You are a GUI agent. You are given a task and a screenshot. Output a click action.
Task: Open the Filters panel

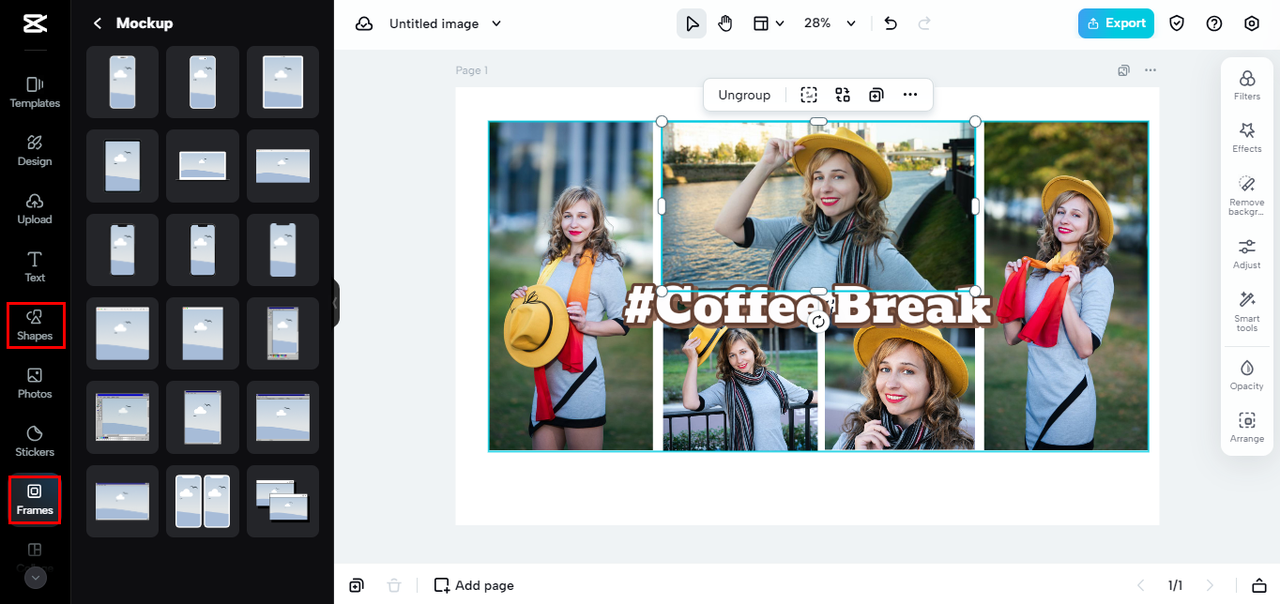(1246, 83)
